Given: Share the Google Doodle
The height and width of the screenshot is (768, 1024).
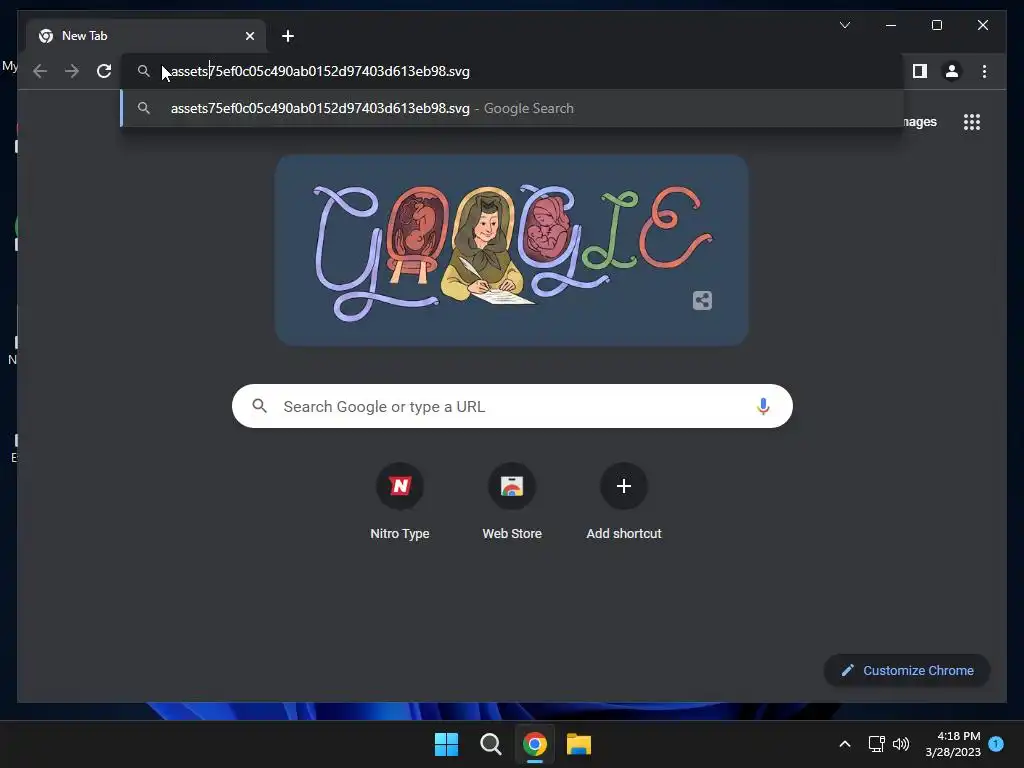Looking at the screenshot, I should [x=702, y=300].
